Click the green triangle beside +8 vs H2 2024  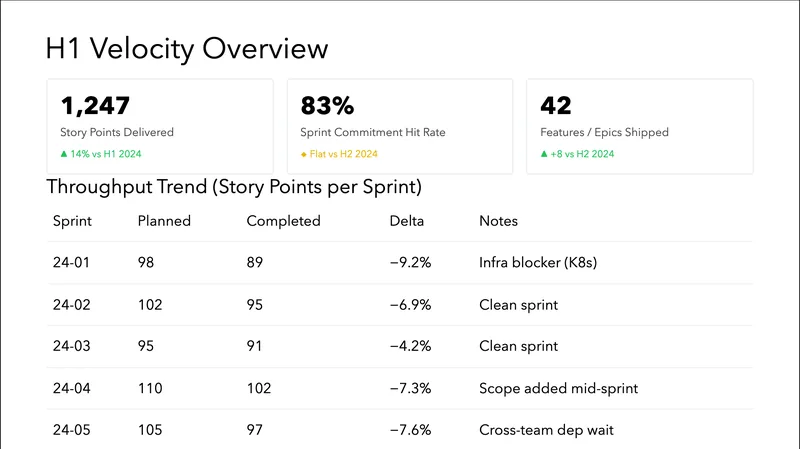pyautogui.click(x=543, y=154)
